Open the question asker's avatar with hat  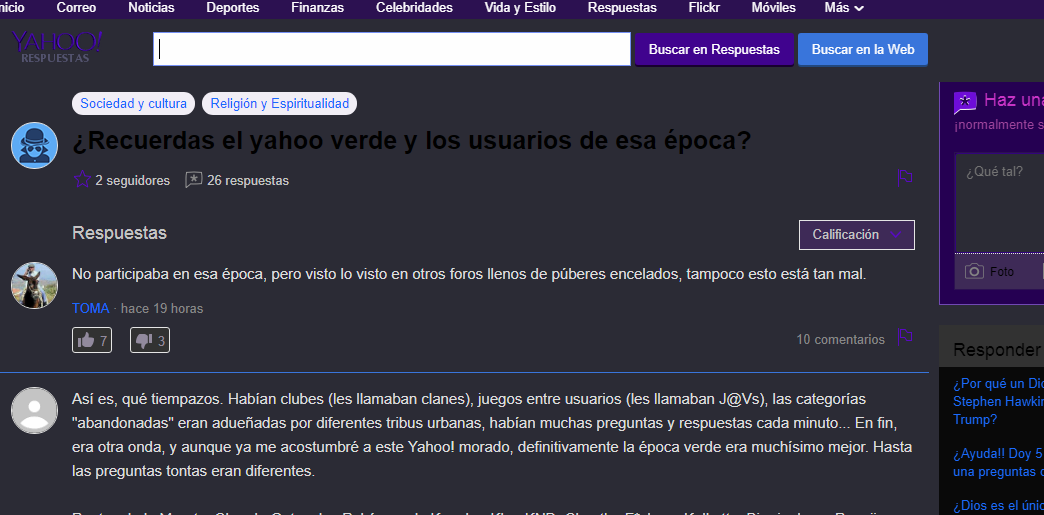pos(35,145)
